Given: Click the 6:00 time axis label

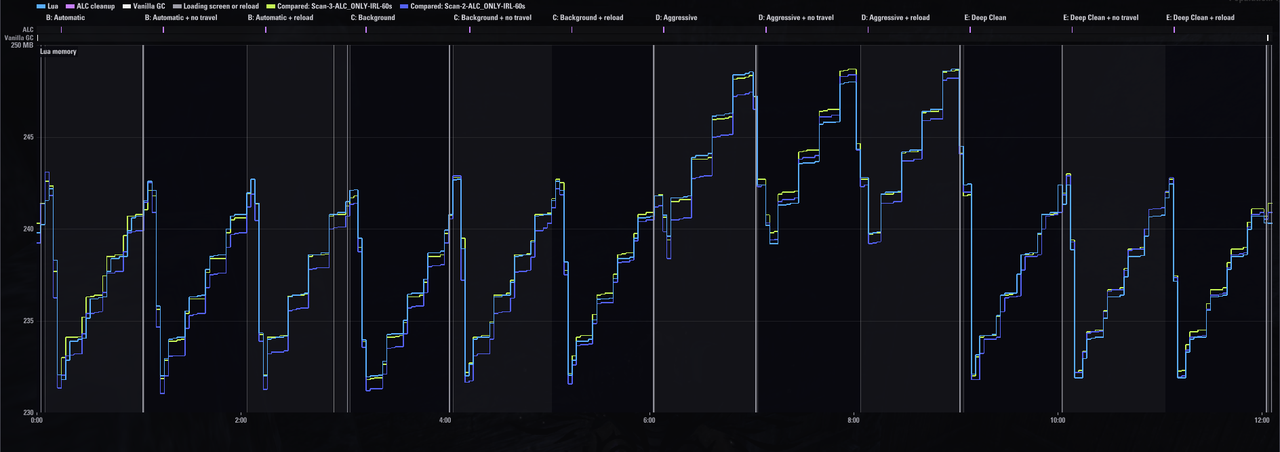Looking at the screenshot, I should pyautogui.click(x=650, y=421).
